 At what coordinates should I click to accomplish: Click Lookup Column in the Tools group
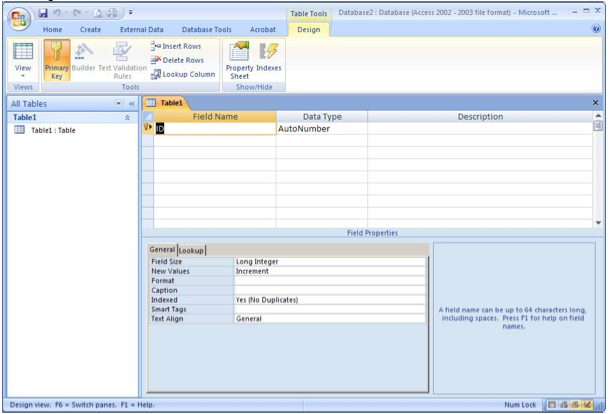183,74
